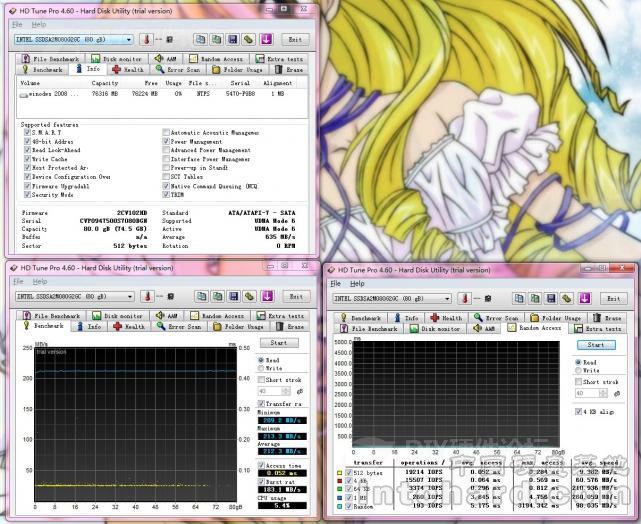Click save floppy icon in Benchmark window
Image resolution: width=641 pixels, height=524 pixels.
pyautogui.click(x=233, y=296)
